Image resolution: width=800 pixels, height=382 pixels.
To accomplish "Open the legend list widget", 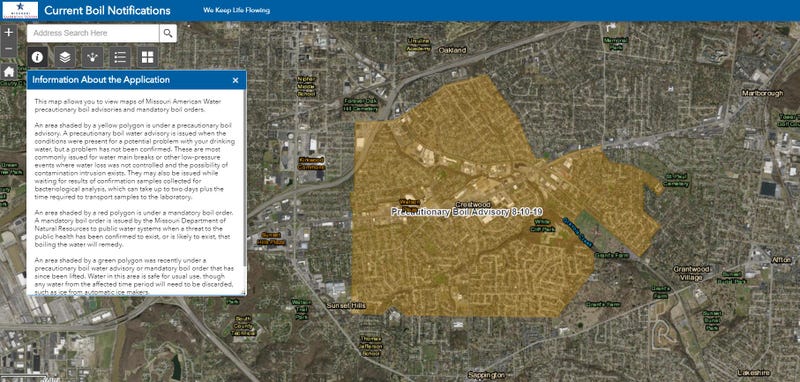I will point(120,57).
